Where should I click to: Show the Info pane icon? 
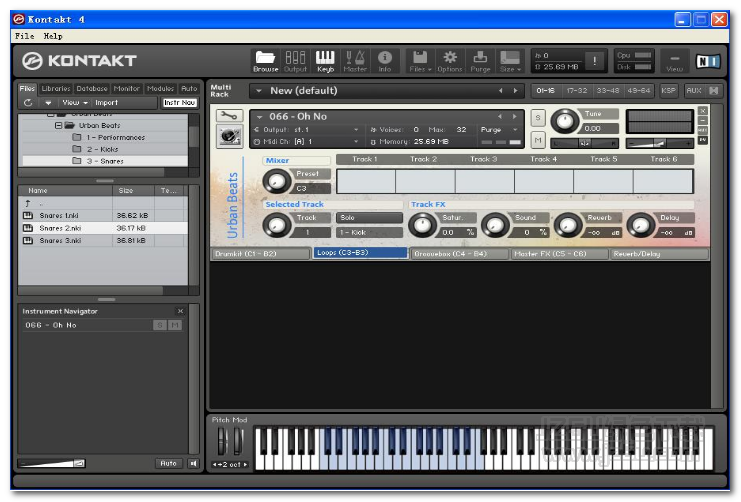pos(385,61)
